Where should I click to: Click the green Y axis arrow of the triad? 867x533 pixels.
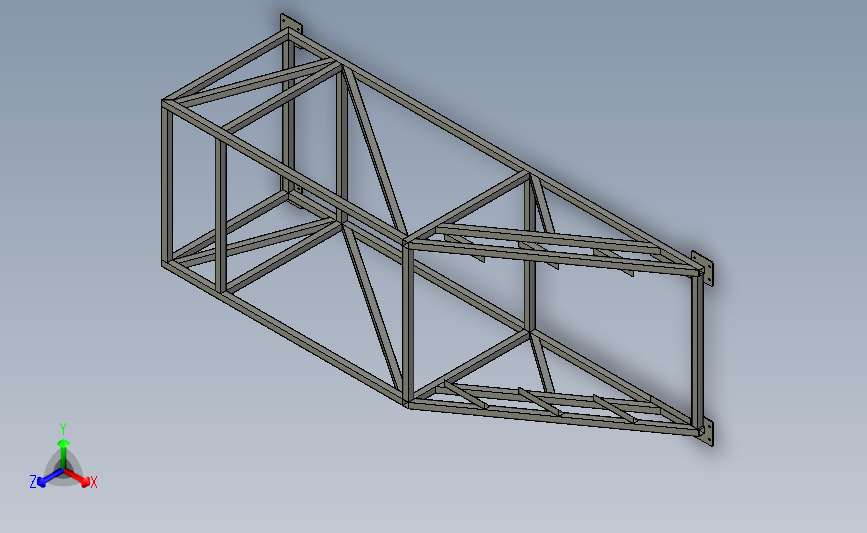[x=63, y=454]
